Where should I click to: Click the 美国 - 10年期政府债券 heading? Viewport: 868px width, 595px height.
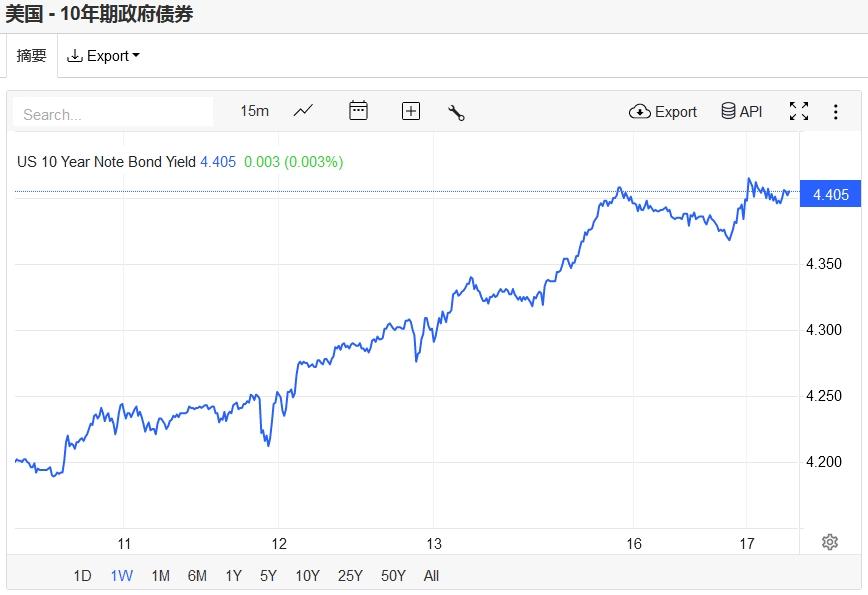[99, 14]
